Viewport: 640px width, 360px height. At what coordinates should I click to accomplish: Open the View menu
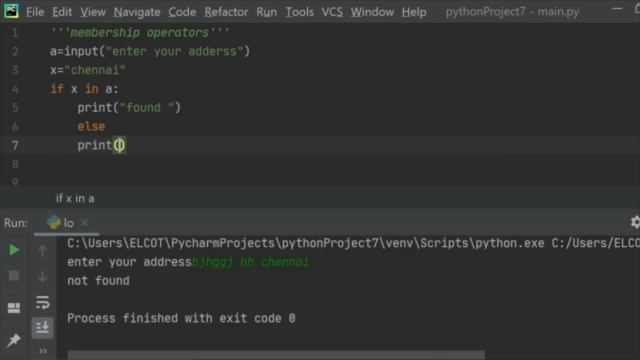pyautogui.click(x=93, y=12)
